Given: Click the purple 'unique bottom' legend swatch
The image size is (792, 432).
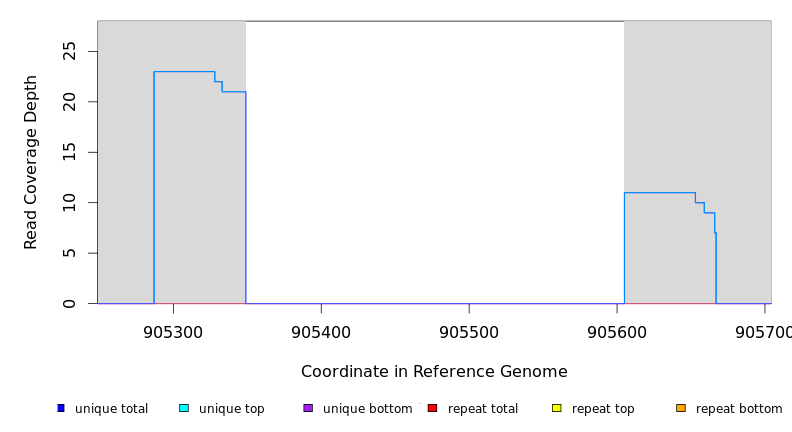Looking at the screenshot, I should (308, 408).
